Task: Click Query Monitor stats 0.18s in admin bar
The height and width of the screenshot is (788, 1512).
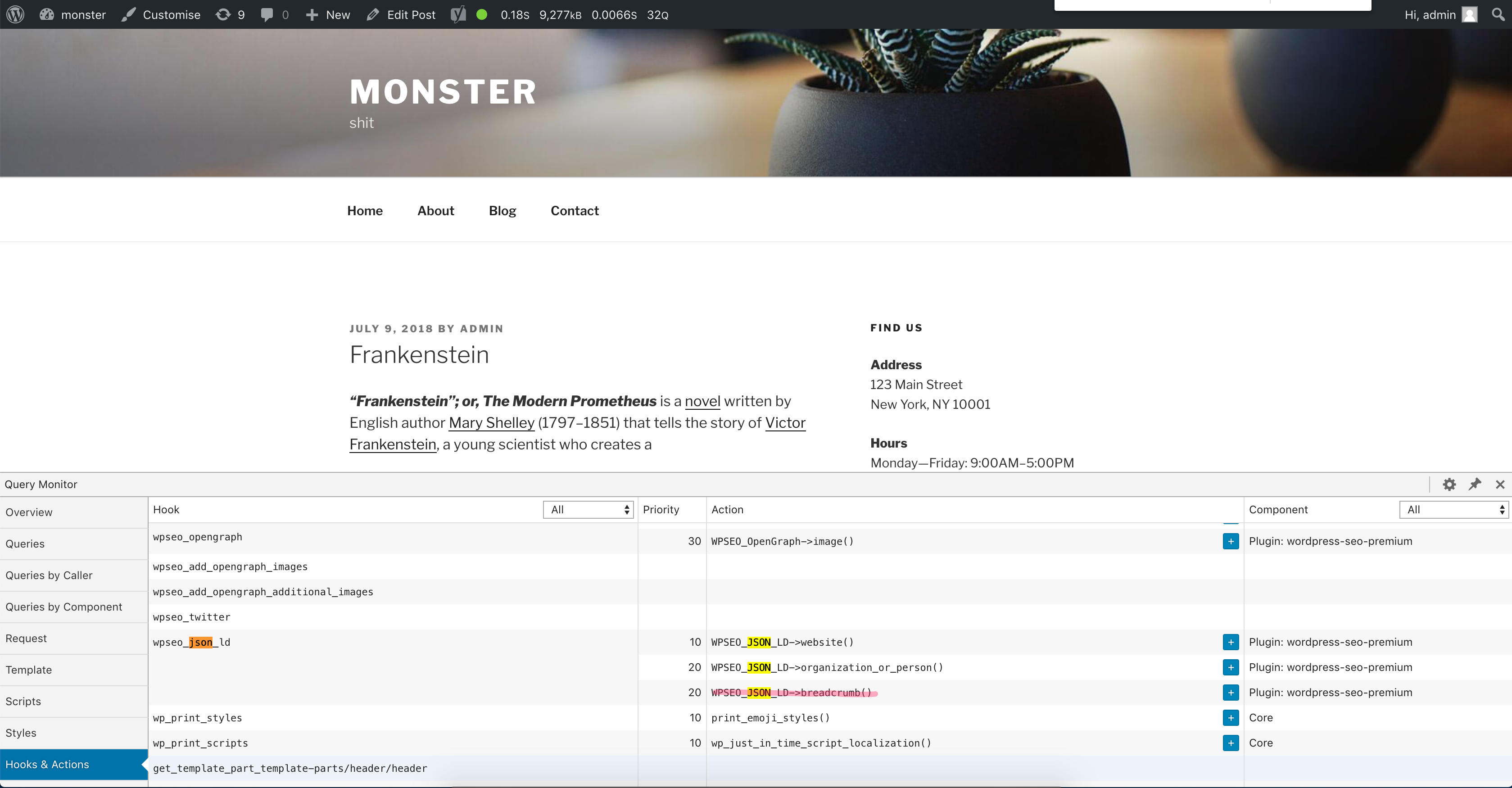Action: tap(584, 15)
